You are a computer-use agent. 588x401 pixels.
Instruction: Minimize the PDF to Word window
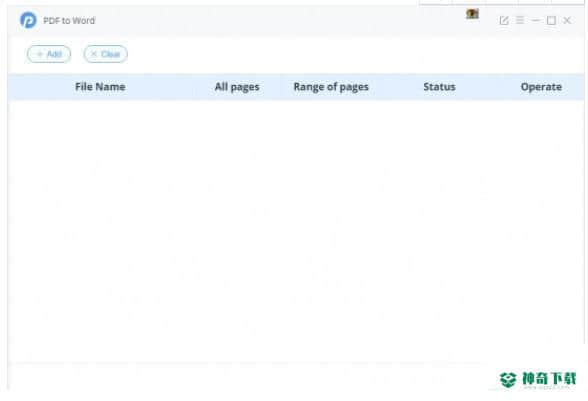pyautogui.click(x=536, y=20)
